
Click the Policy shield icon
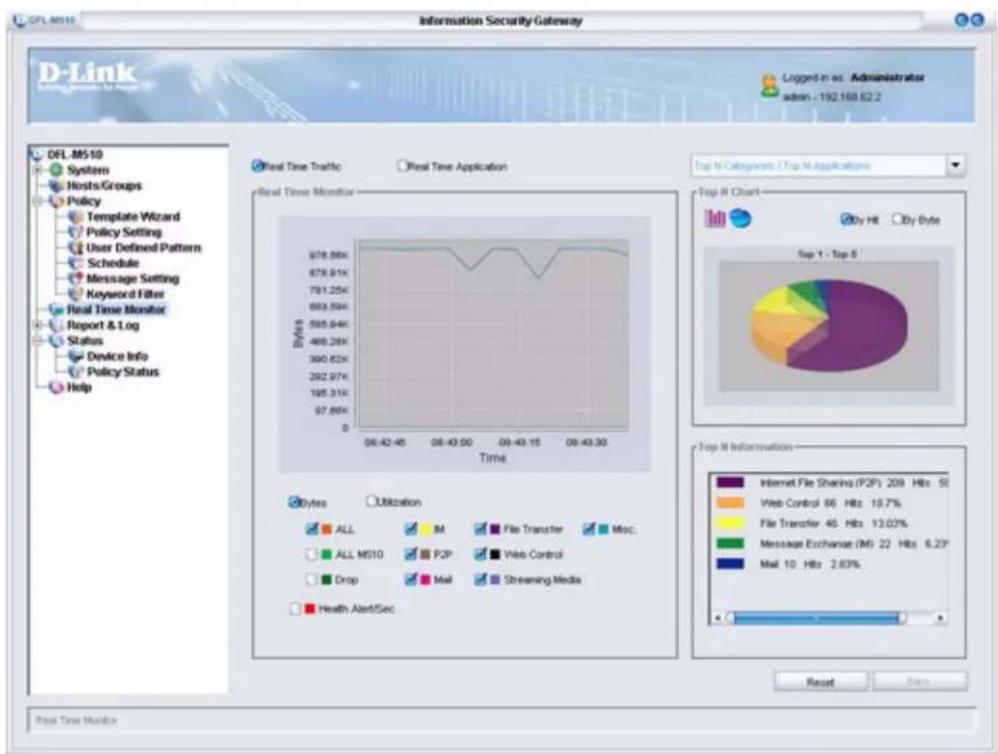[57, 201]
